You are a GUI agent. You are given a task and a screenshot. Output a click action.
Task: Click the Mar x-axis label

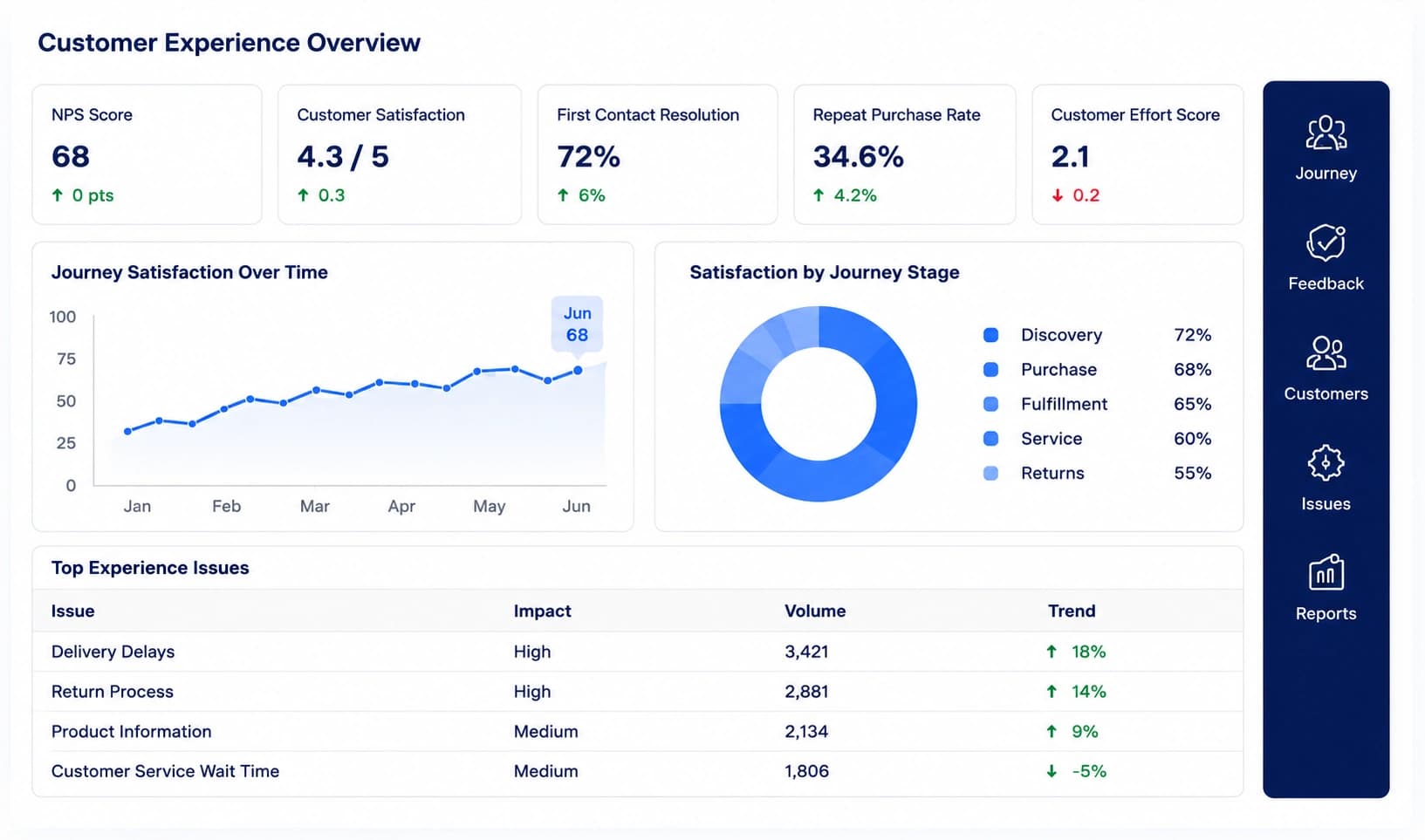pyautogui.click(x=315, y=507)
